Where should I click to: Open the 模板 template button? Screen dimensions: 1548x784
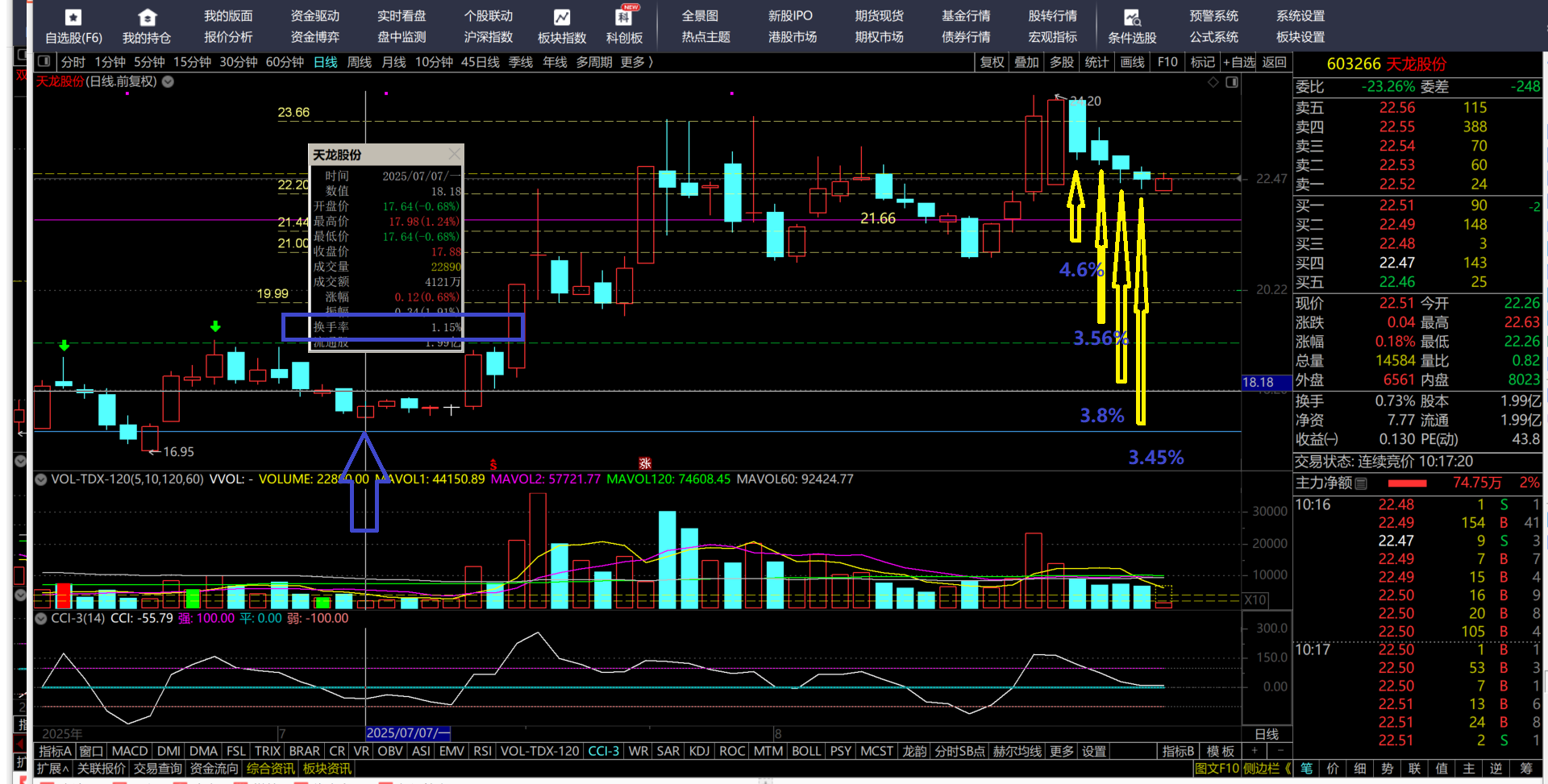coord(1220,751)
